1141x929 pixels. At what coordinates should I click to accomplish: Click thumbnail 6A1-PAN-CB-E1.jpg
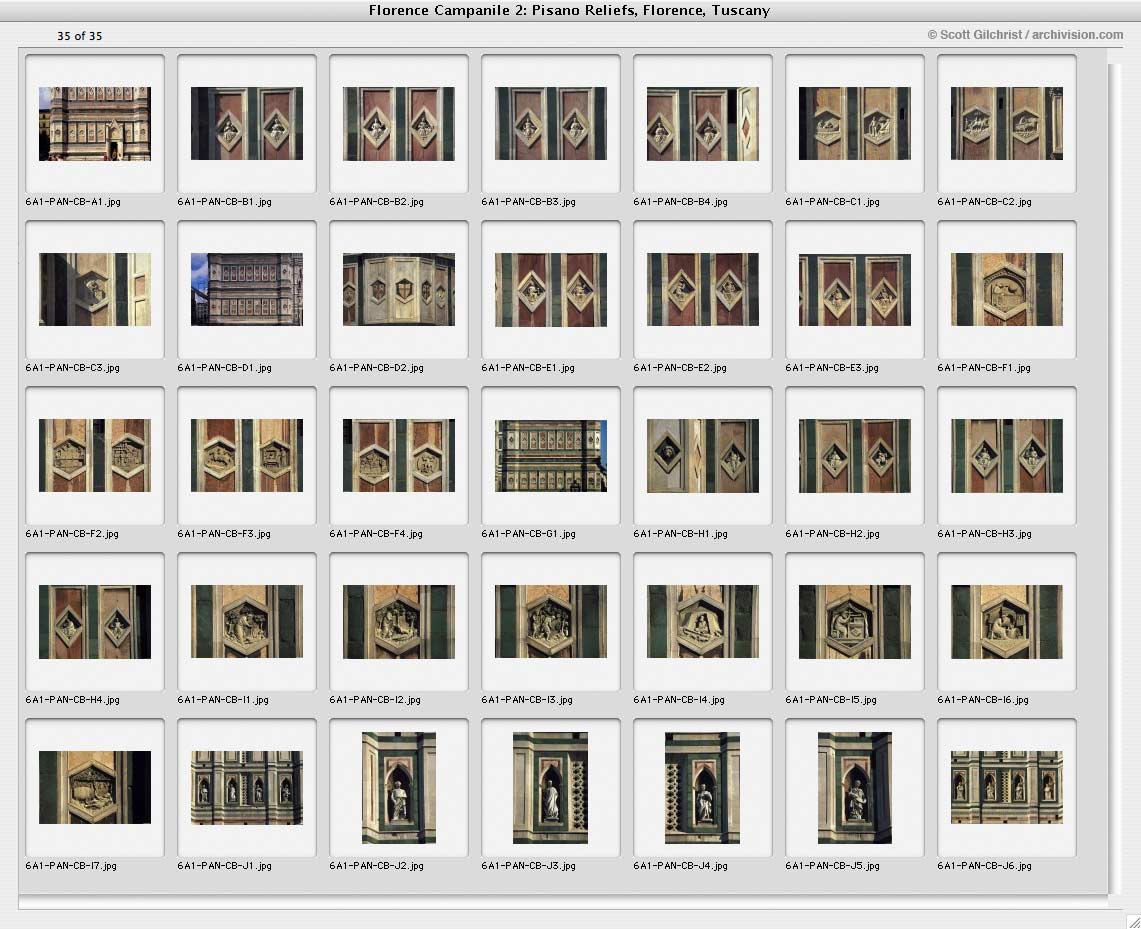(x=551, y=290)
